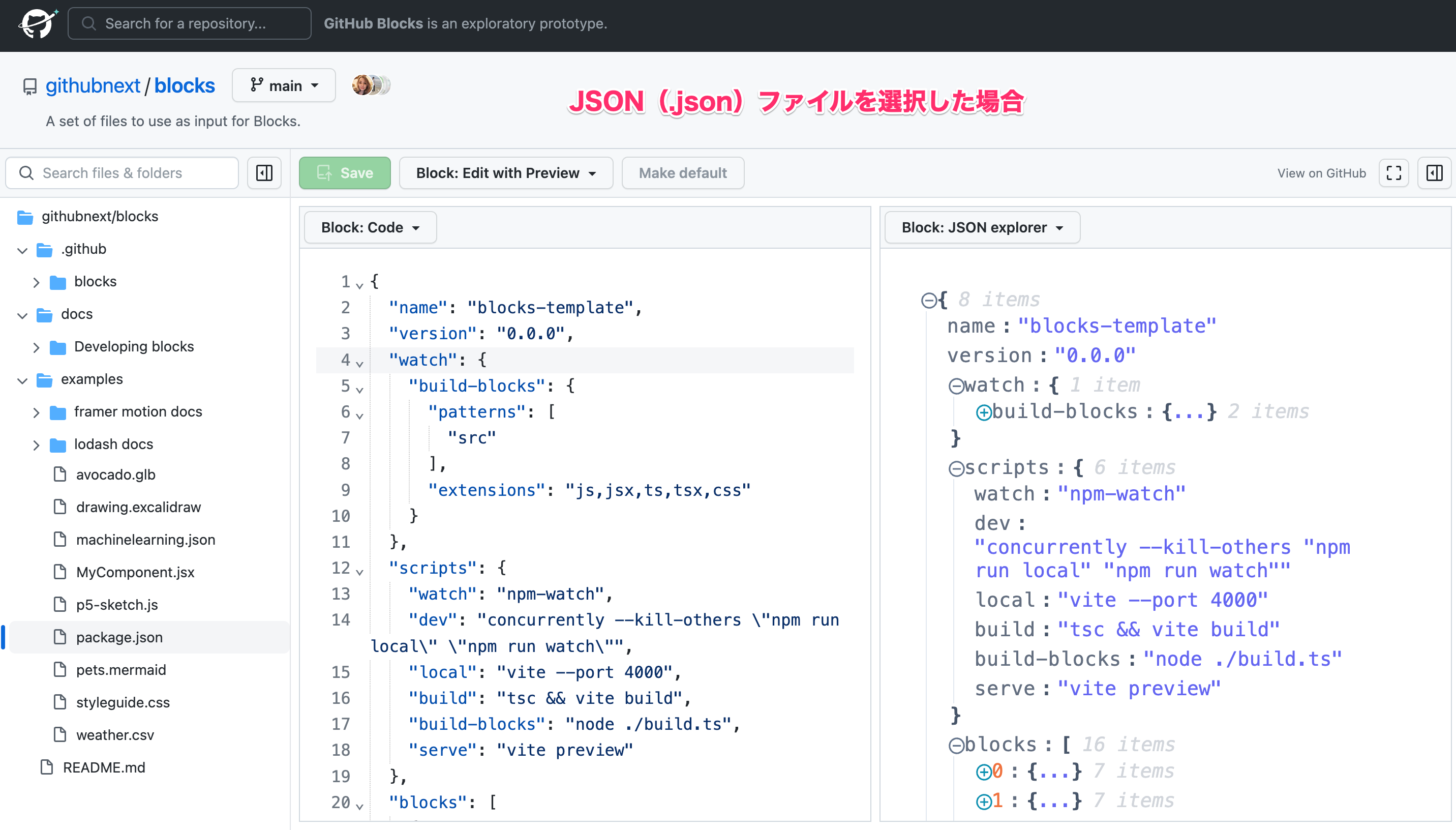Open the main branch dropdown
Viewport: 1456px width, 830px height.
click(284, 85)
